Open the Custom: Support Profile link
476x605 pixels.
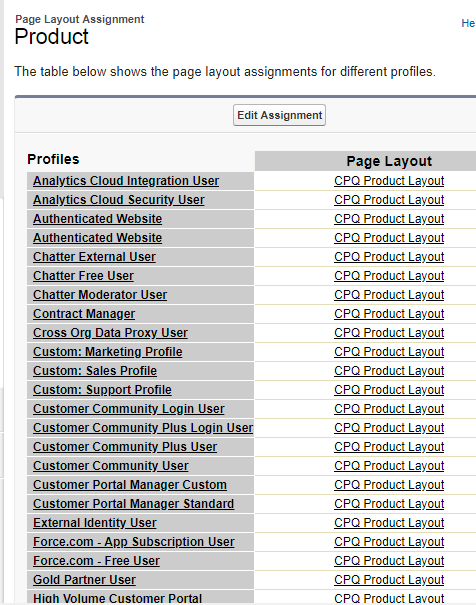coord(102,390)
